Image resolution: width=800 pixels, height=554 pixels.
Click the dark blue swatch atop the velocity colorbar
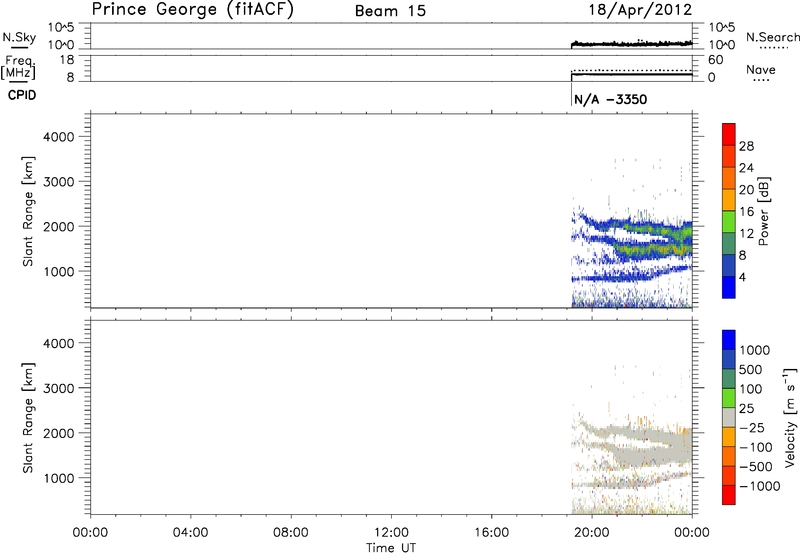click(x=729, y=340)
